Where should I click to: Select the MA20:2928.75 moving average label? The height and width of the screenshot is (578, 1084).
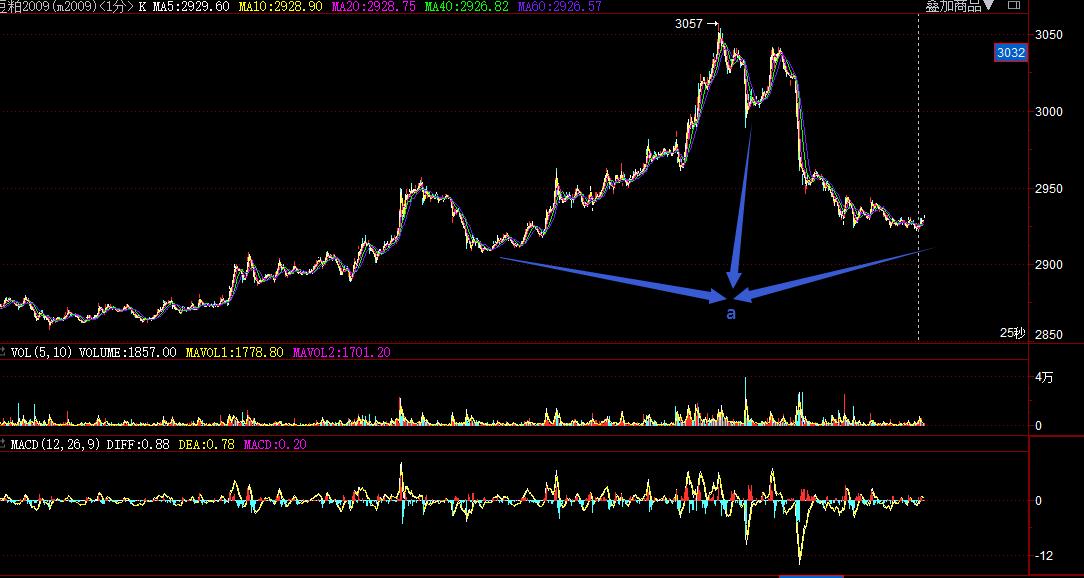(x=373, y=6)
